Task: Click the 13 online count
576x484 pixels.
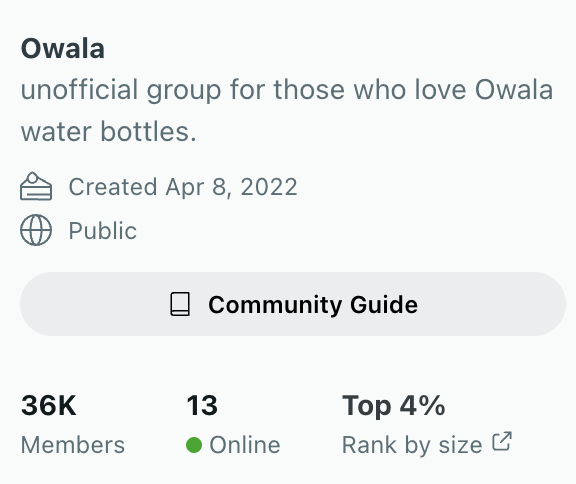Action: [x=202, y=405]
